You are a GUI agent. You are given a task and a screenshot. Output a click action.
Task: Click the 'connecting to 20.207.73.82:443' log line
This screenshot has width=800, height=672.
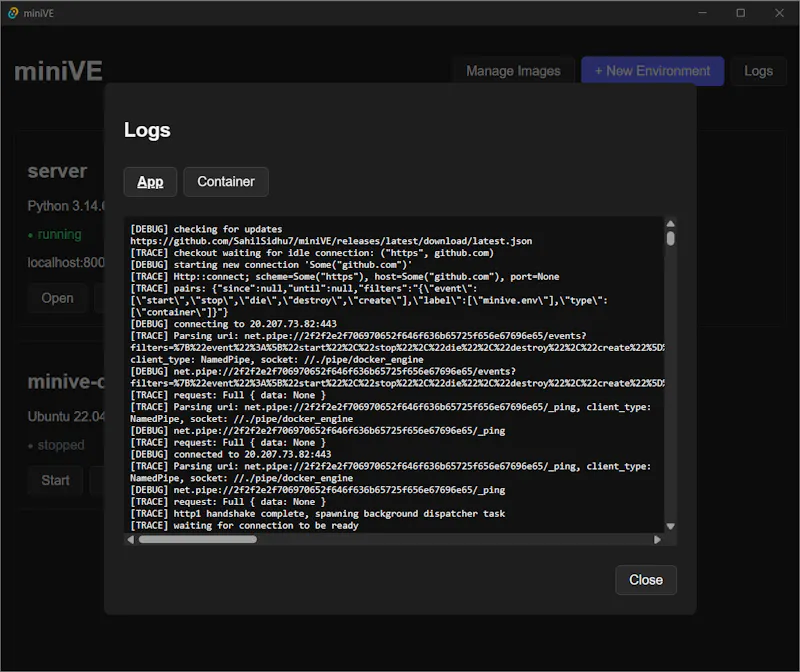pyautogui.click(x=233, y=324)
